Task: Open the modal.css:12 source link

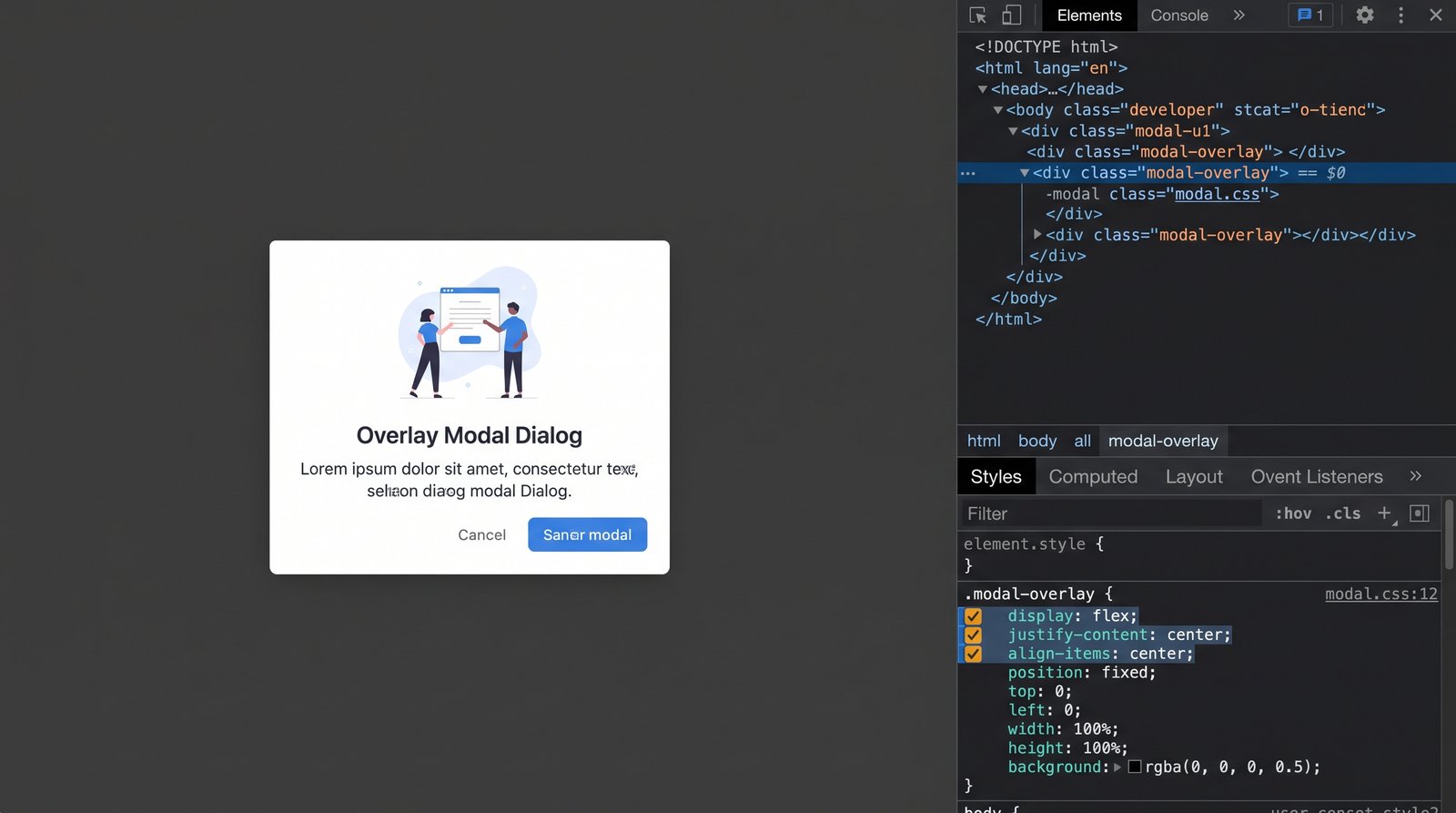Action: 1381,595
